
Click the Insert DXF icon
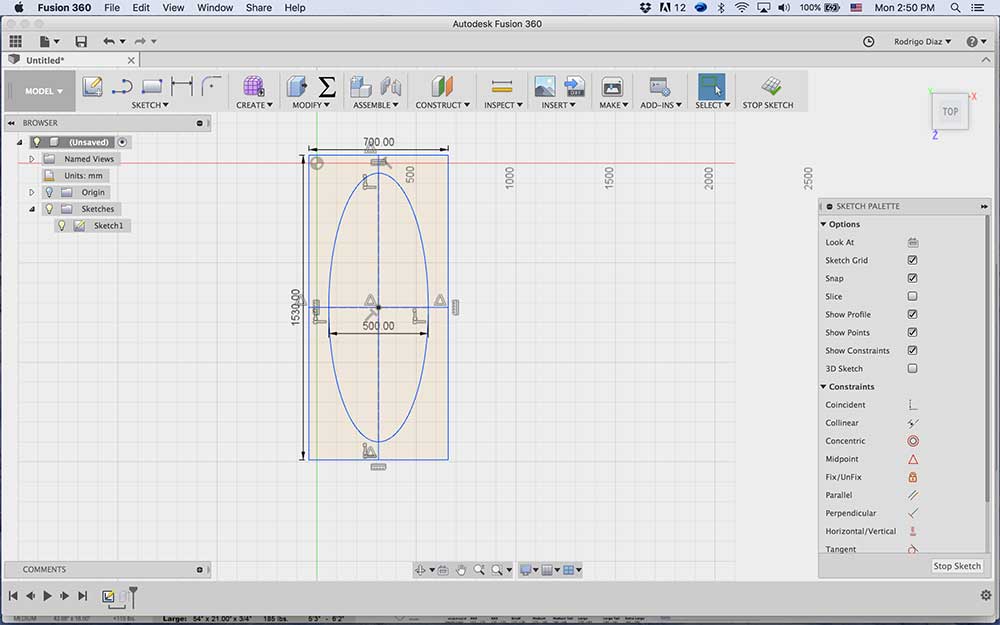[575, 86]
